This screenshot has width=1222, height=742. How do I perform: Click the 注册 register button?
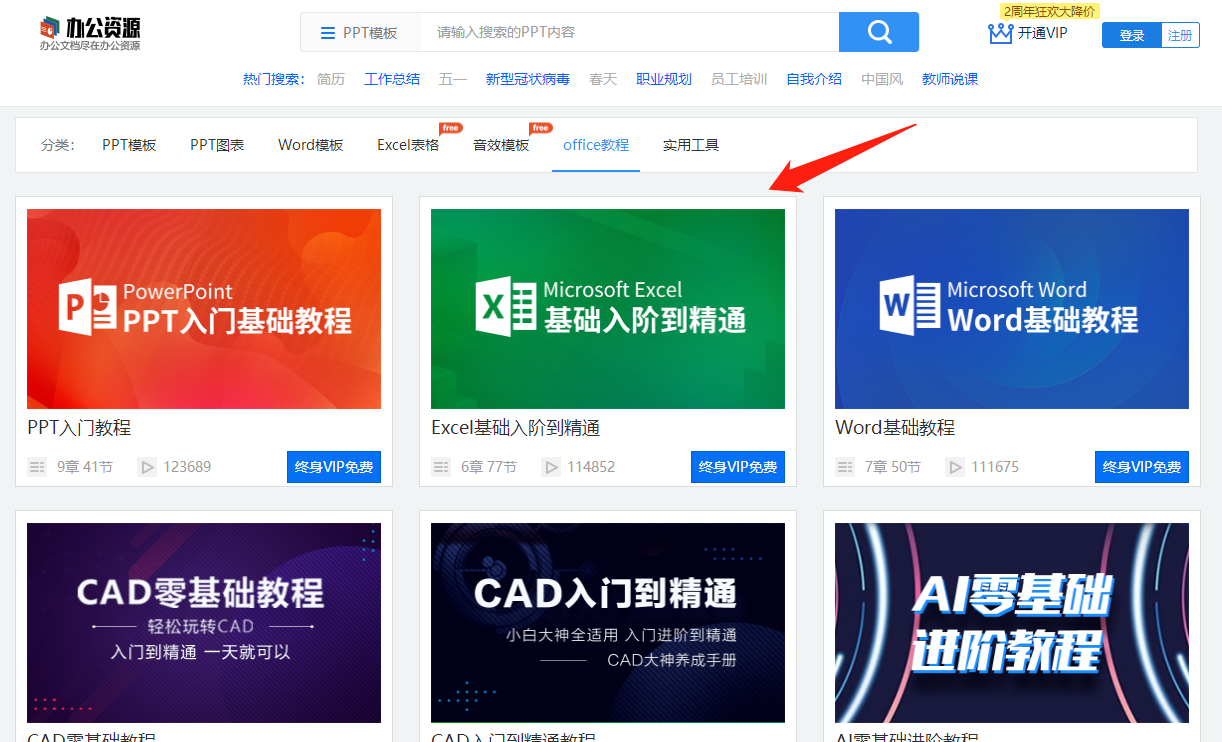click(x=1180, y=35)
